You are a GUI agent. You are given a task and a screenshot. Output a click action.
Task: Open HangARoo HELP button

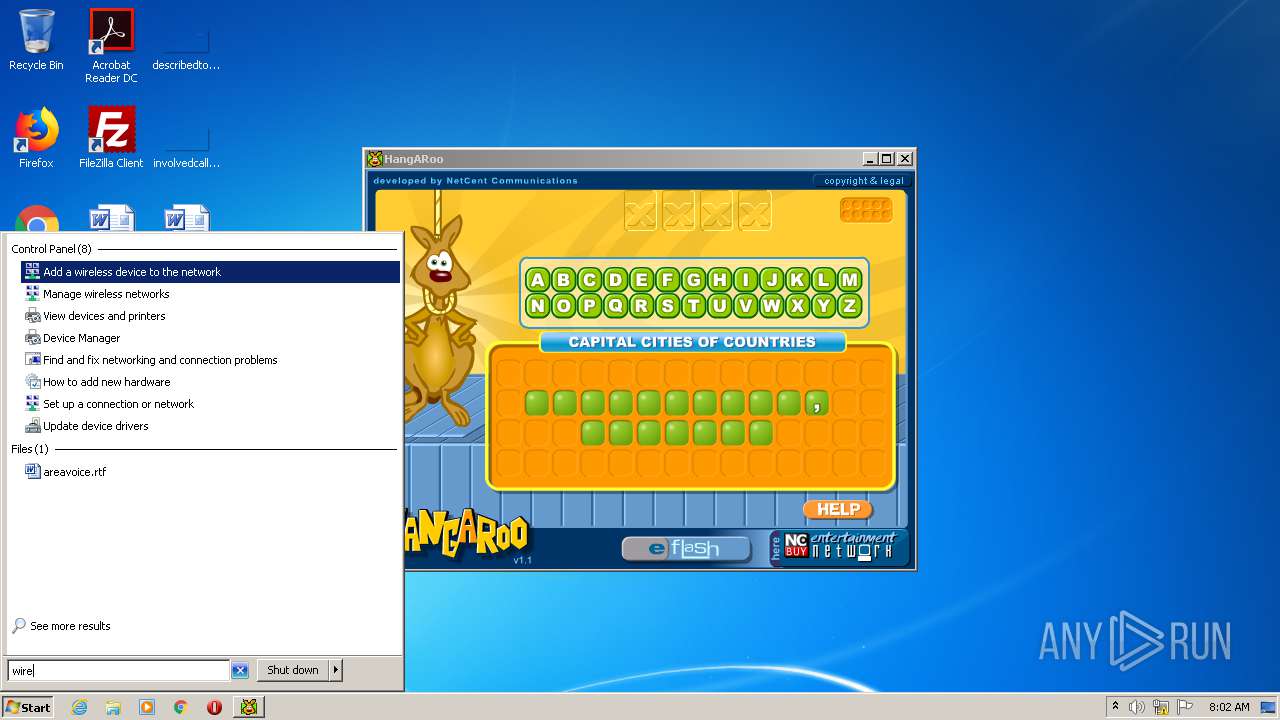click(x=838, y=509)
